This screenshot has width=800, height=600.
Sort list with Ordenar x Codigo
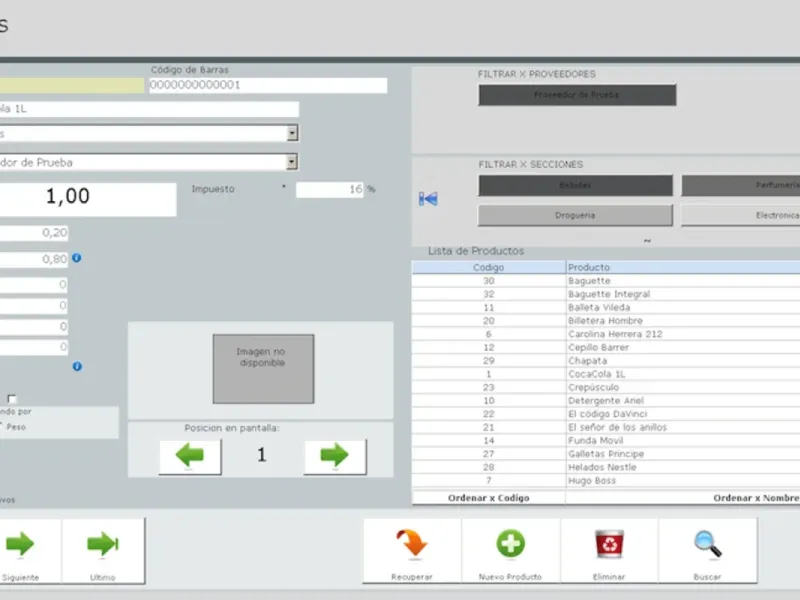pyautogui.click(x=488, y=498)
